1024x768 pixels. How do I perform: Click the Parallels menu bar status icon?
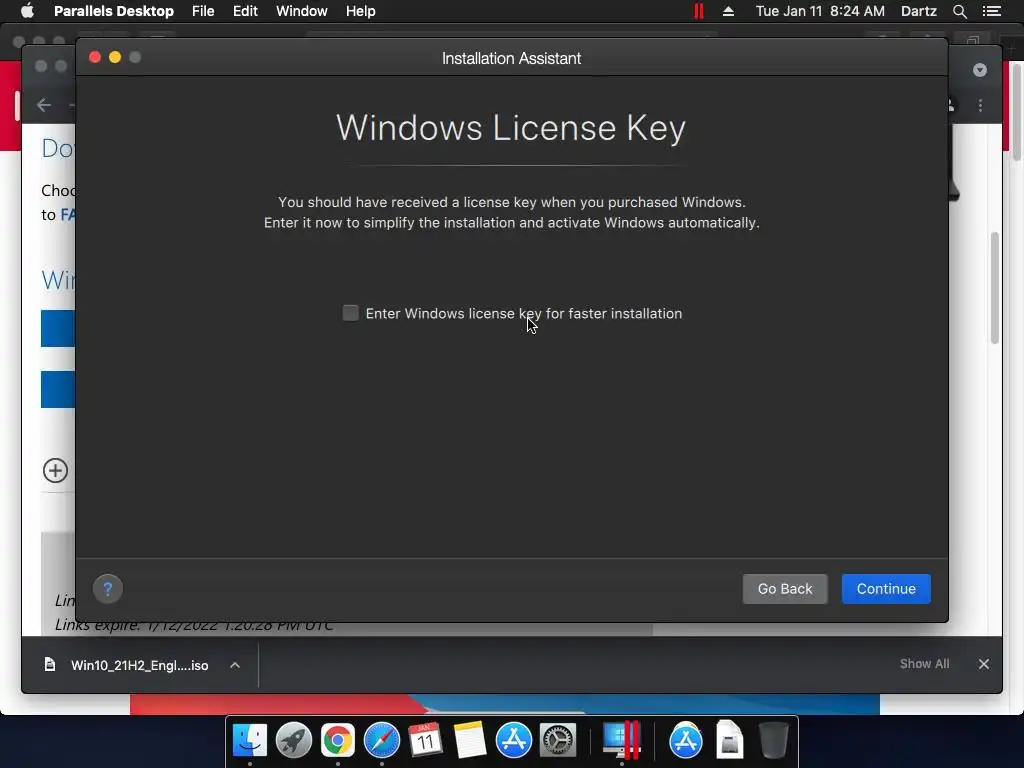point(699,11)
